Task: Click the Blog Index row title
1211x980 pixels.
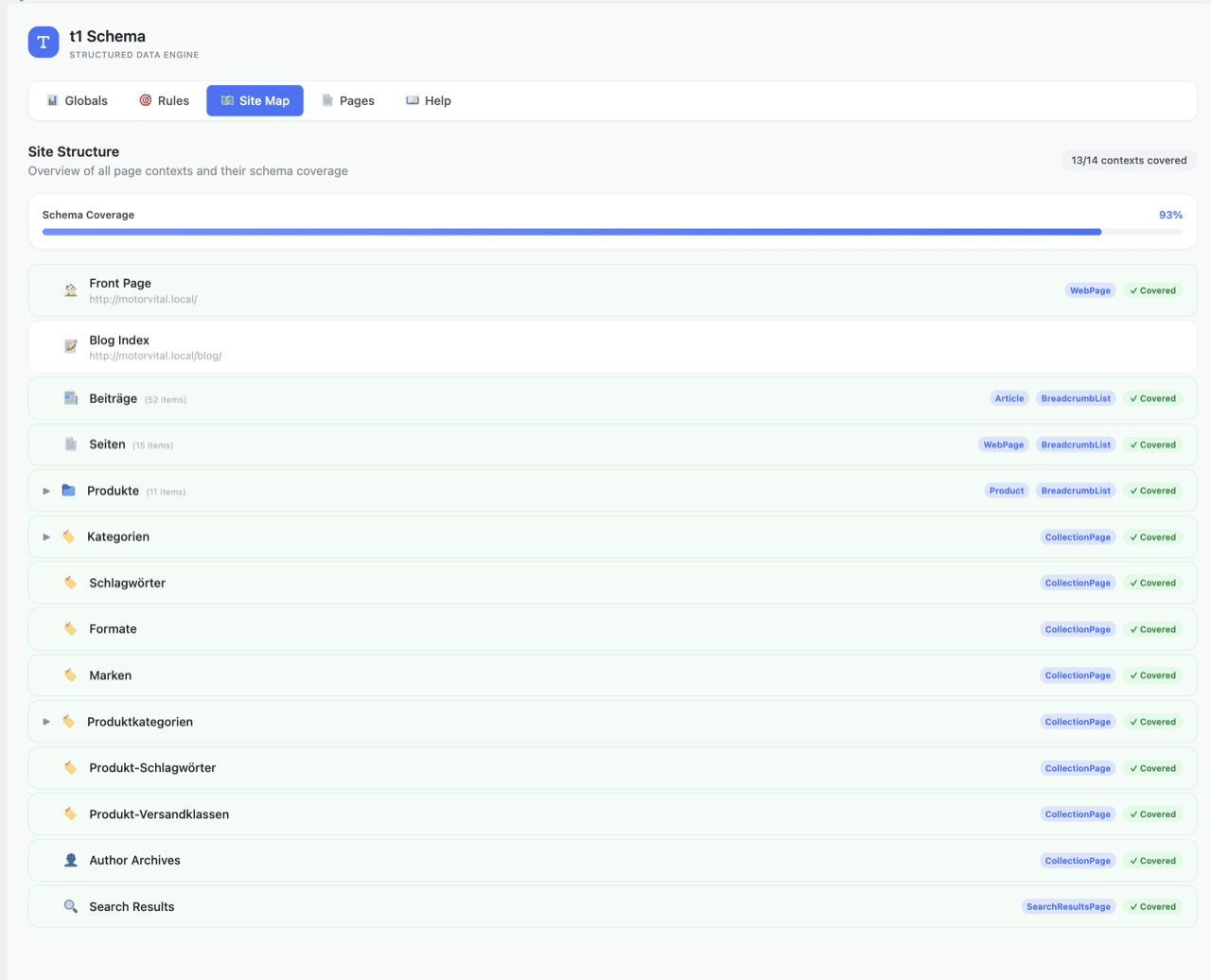Action: tap(119, 340)
